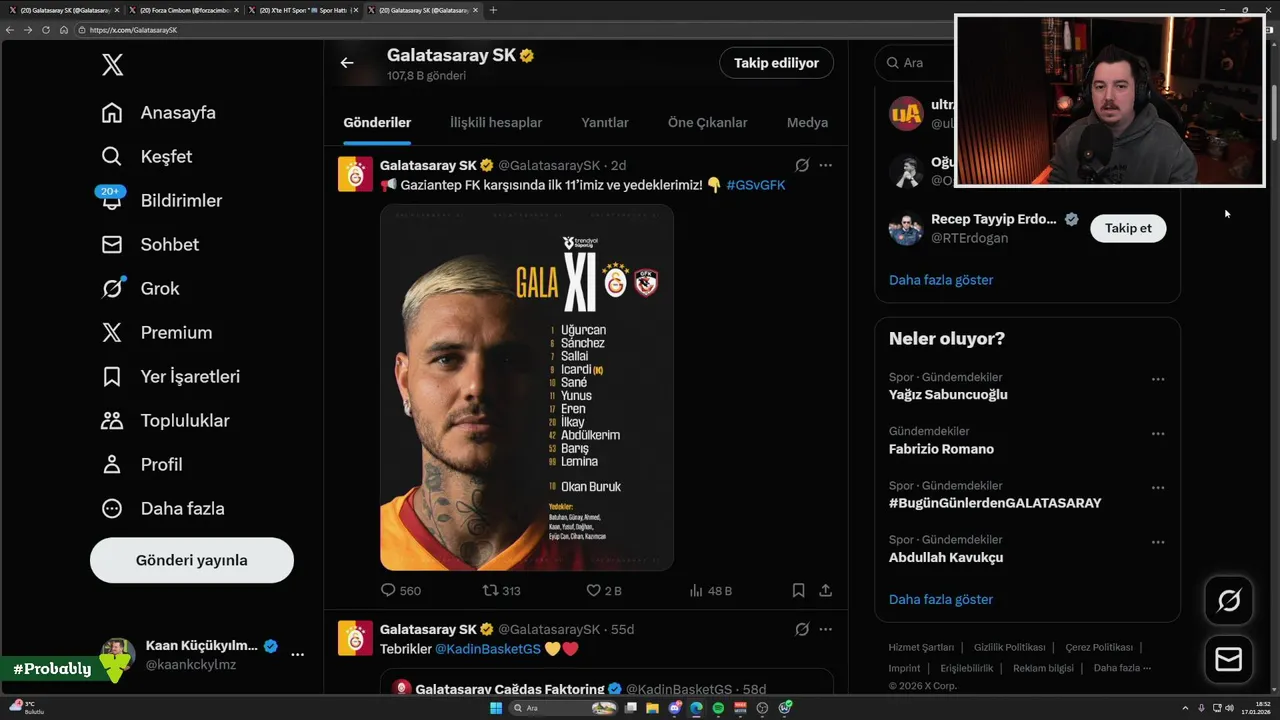1280x720 pixels.
Task: Click Galatasaray SK avatar on lineup post
Action: (355, 174)
